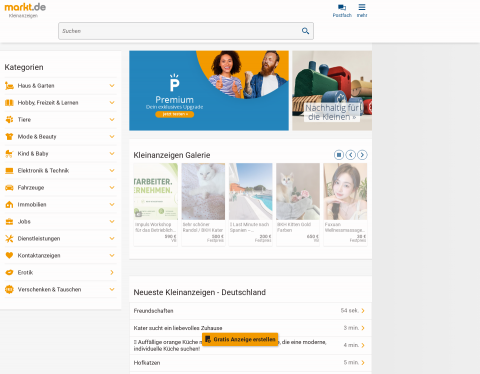Focus the Suchen search field
The image size is (480, 374).
coord(186,31)
